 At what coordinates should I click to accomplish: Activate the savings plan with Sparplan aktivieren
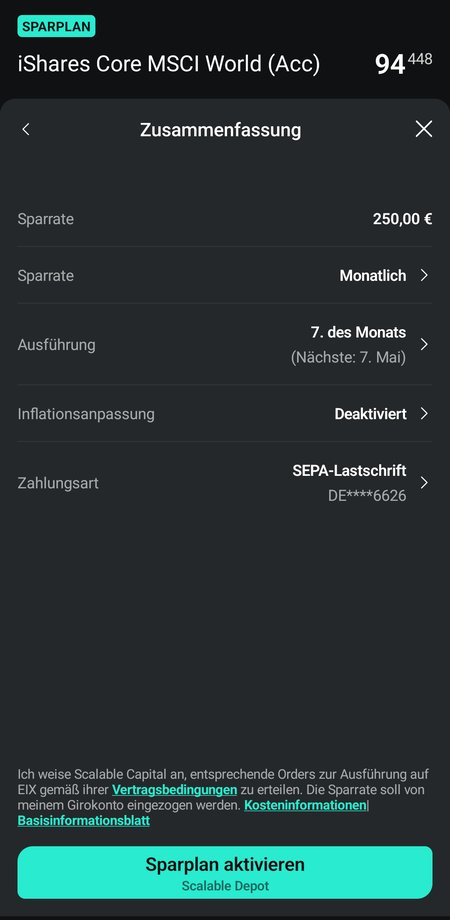pos(225,872)
